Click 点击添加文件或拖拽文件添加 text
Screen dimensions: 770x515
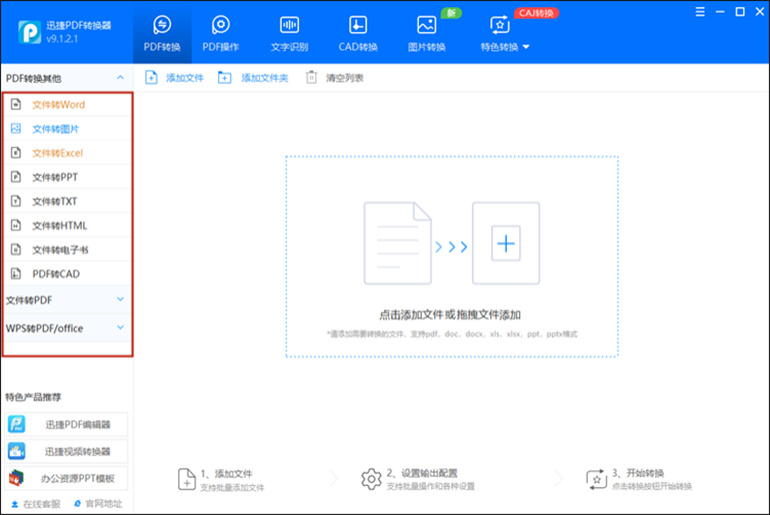[x=450, y=315]
